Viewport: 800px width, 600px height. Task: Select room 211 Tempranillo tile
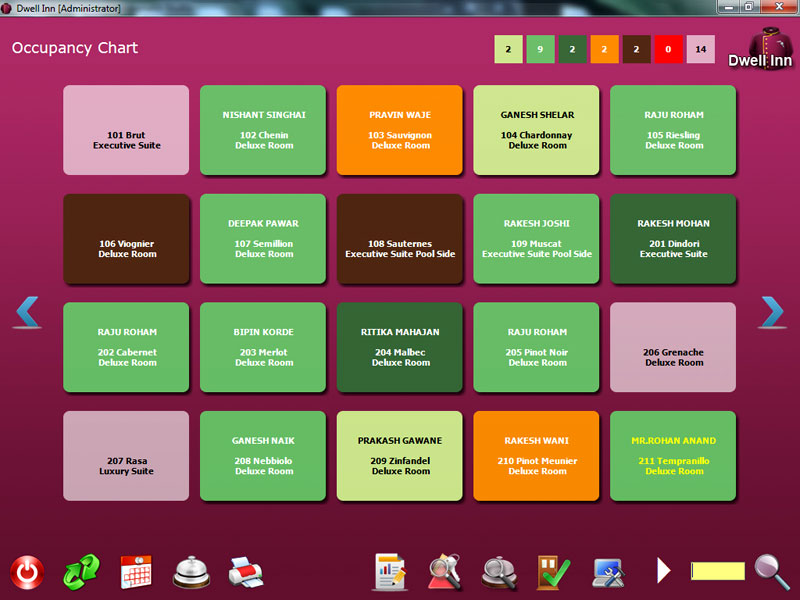[x=673, y=455]
